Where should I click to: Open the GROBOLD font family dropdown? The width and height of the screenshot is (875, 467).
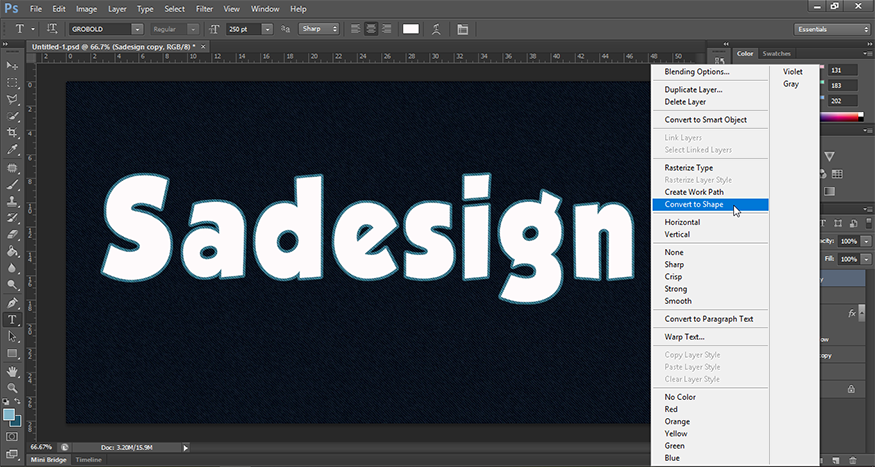(137, 29)
